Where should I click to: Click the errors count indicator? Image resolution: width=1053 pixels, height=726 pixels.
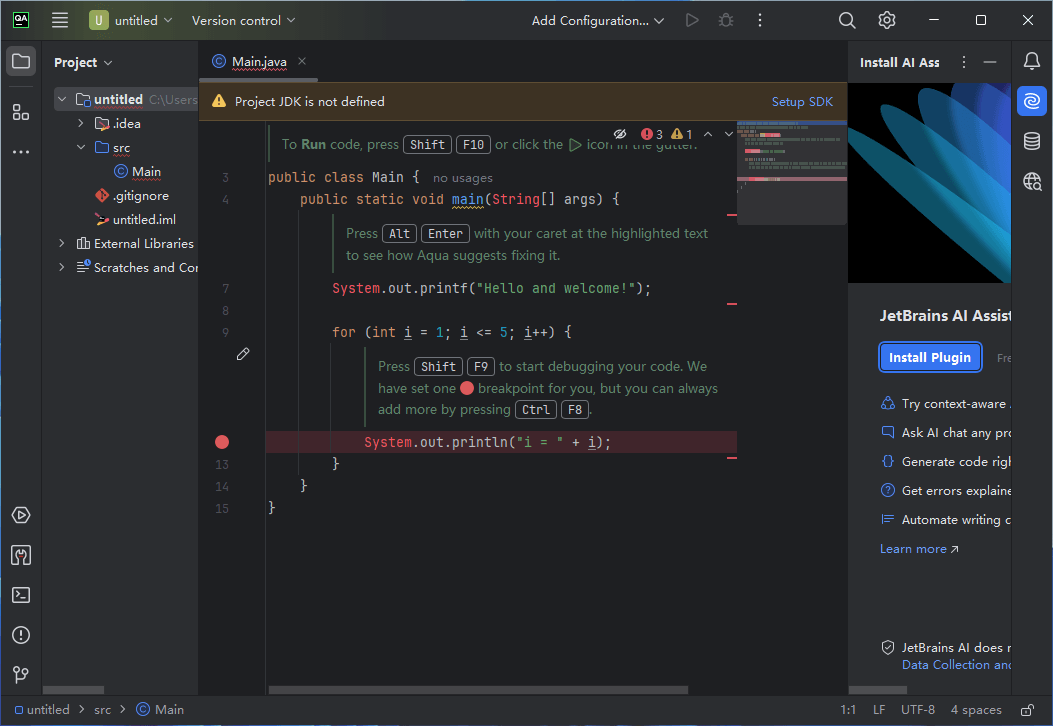651,134
